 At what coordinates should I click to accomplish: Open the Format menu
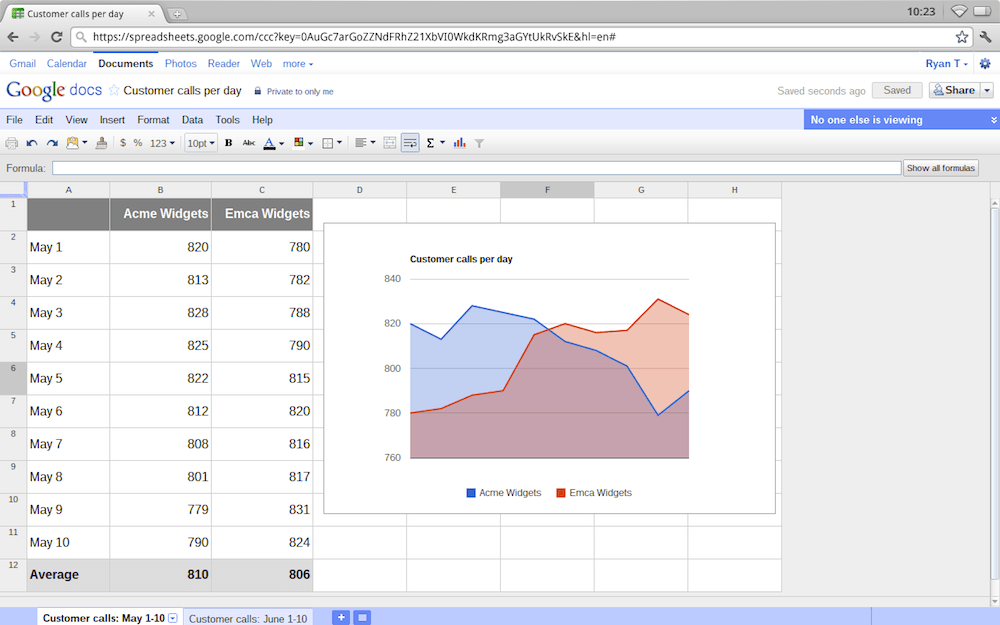pyautogui.click(x=153, y=120)
